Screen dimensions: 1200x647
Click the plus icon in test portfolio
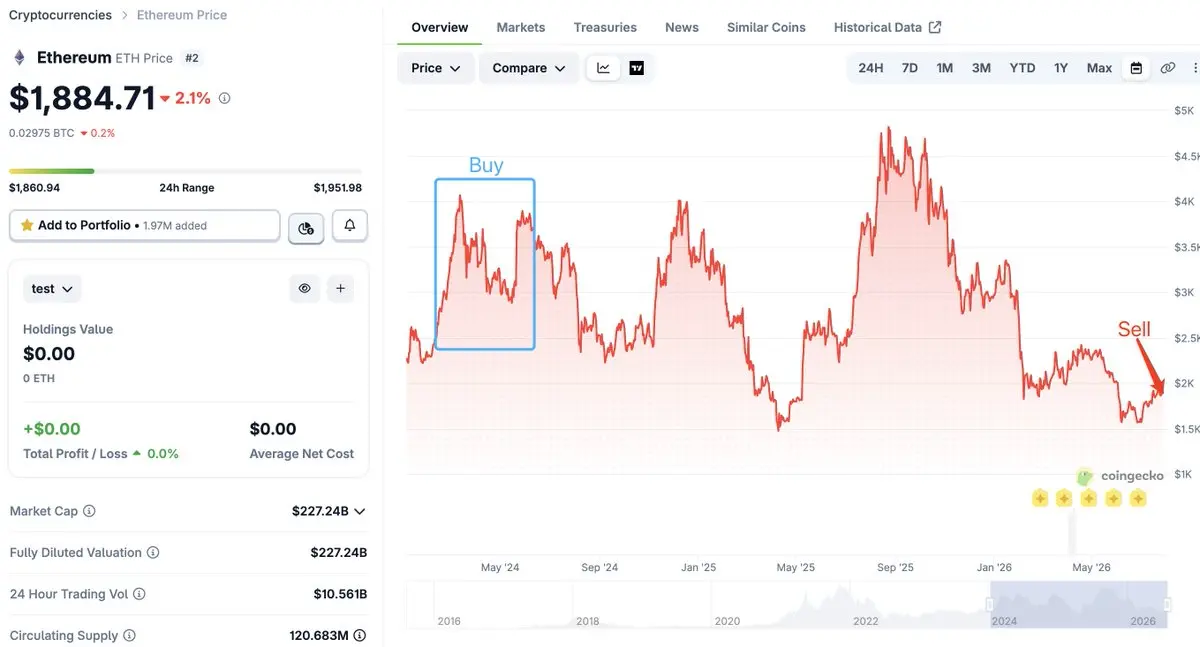(x=340, y=288)
